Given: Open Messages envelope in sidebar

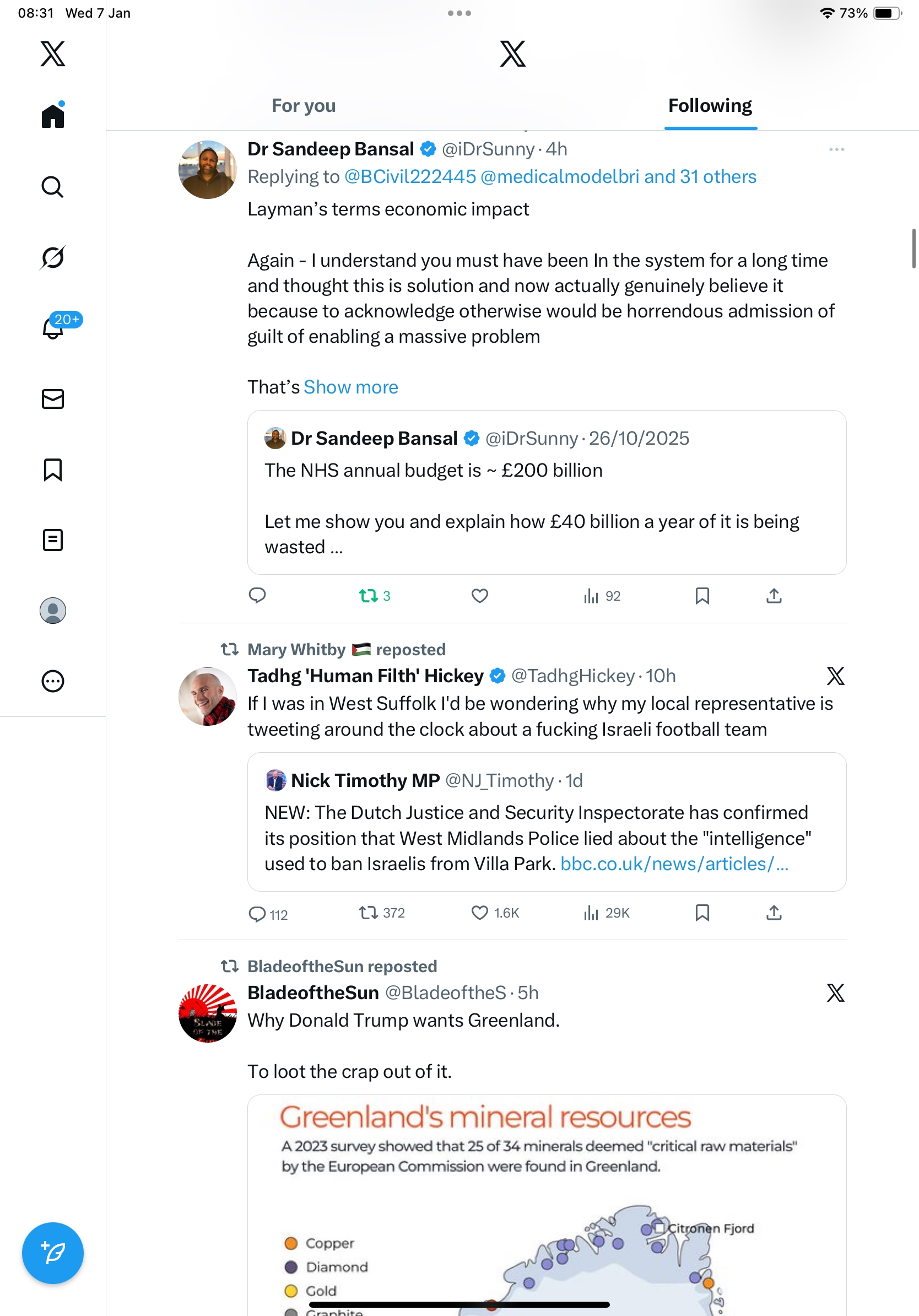Looking at the screenshot, I should coord(53,399).
